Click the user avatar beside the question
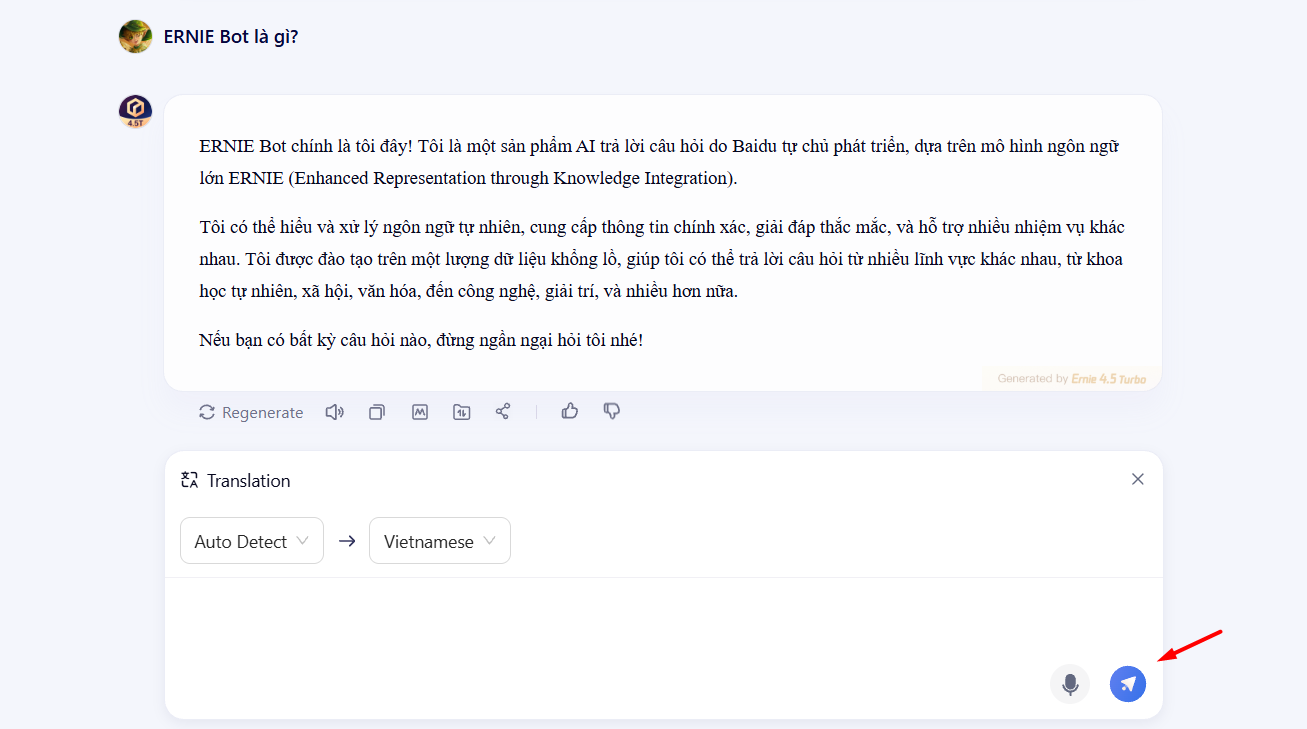The height and width of the screenshot is (729, 1307). 135,37
